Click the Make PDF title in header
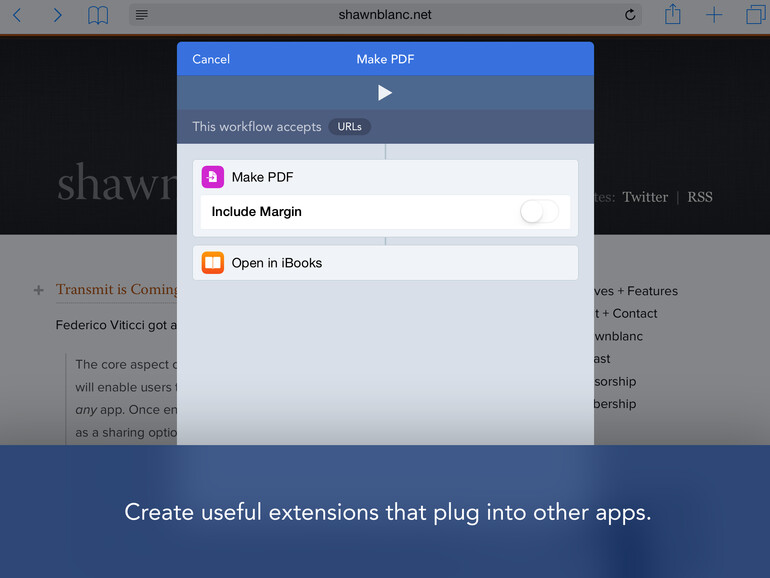This screenshot has height=578, width=770. click(385, 59)
